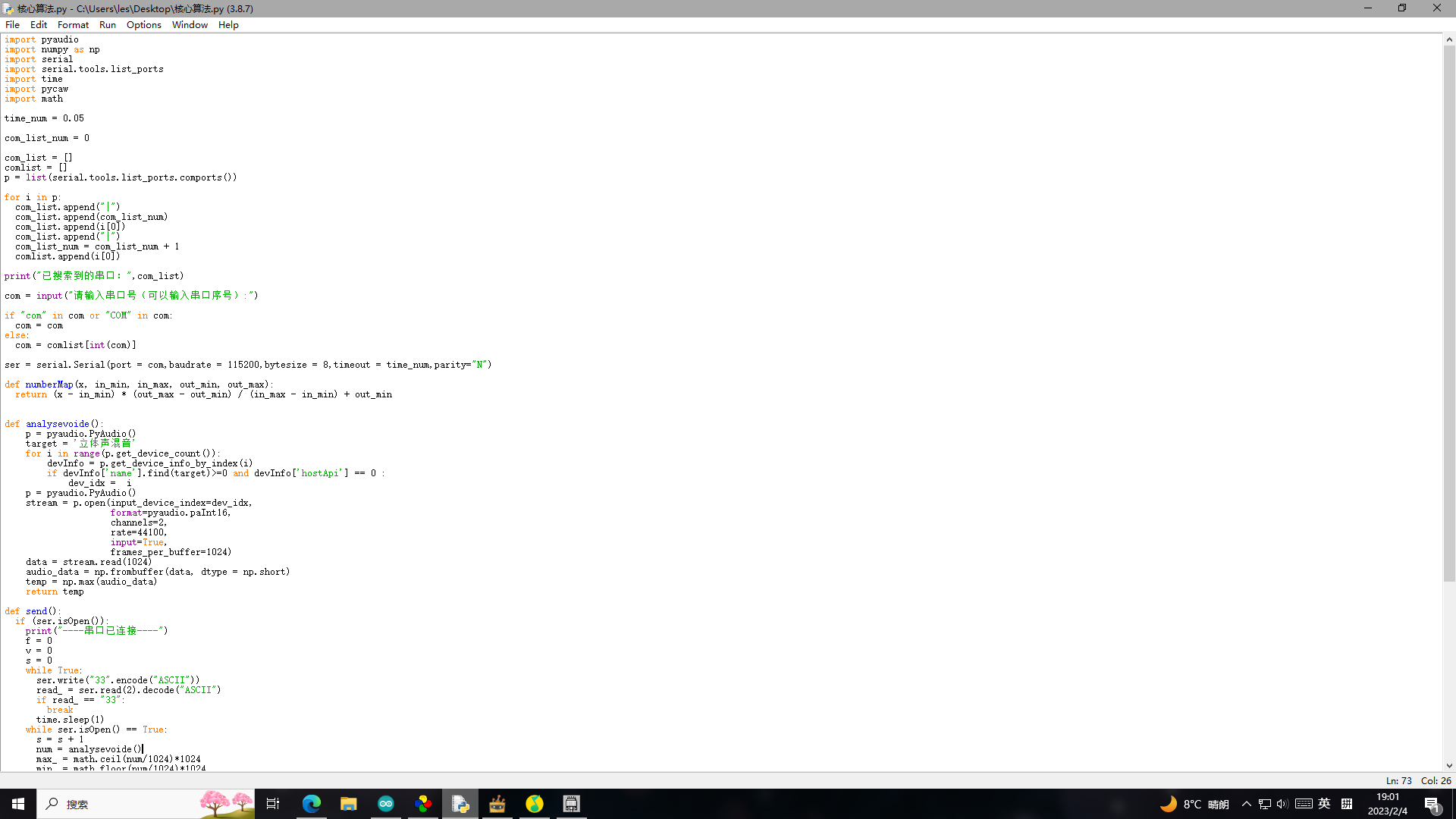Open the Run menu
This screenshot has width=1456, height=819.
[108, 24]
